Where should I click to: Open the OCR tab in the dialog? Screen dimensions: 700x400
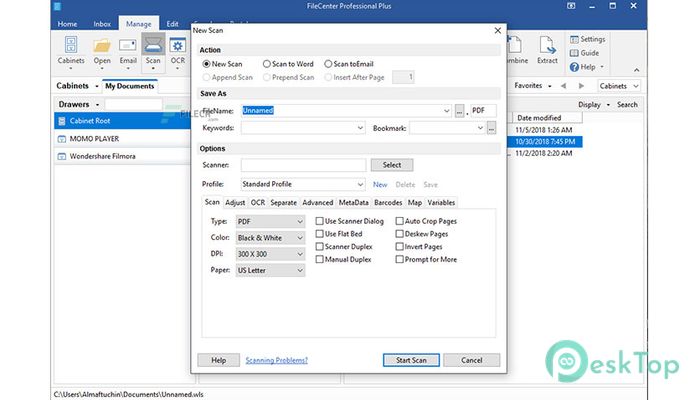click(258, 203)
